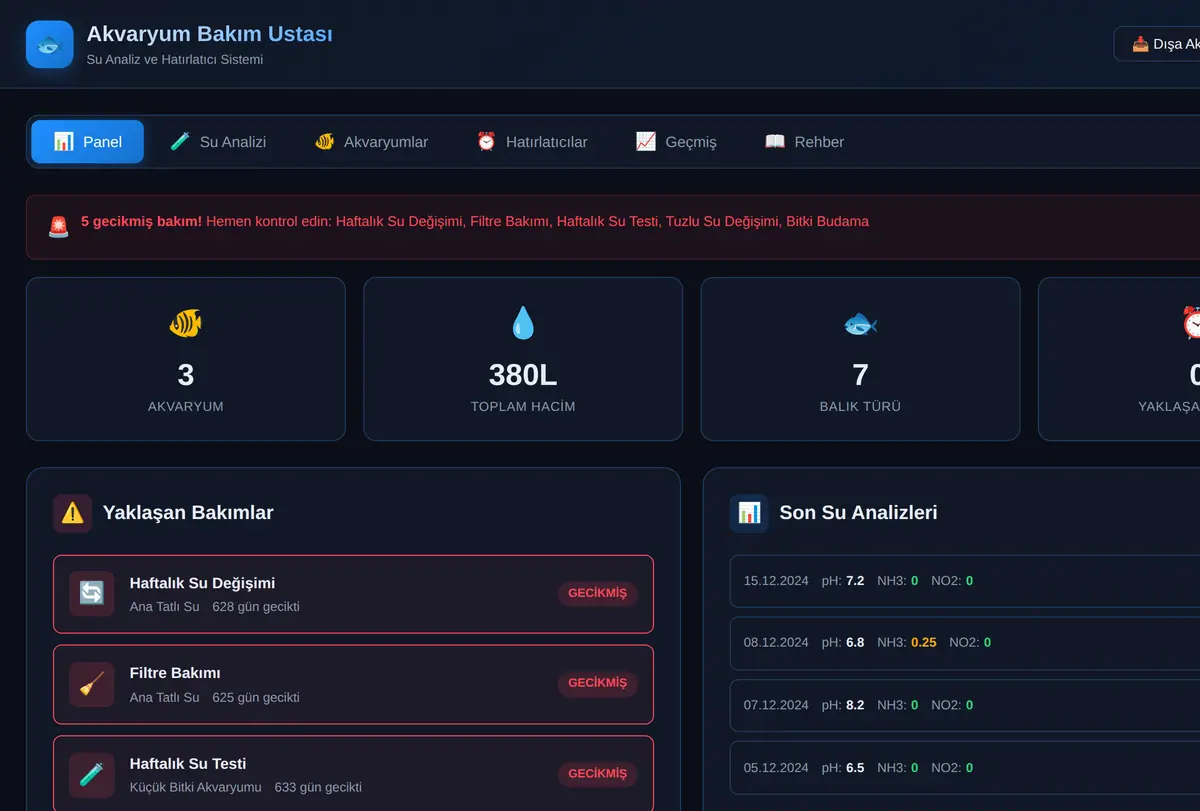The height and width of the screenshot is (811, 1200).
Task: Click the 'Son Su Analizleri' heading
Action: (x=858, y=513)
